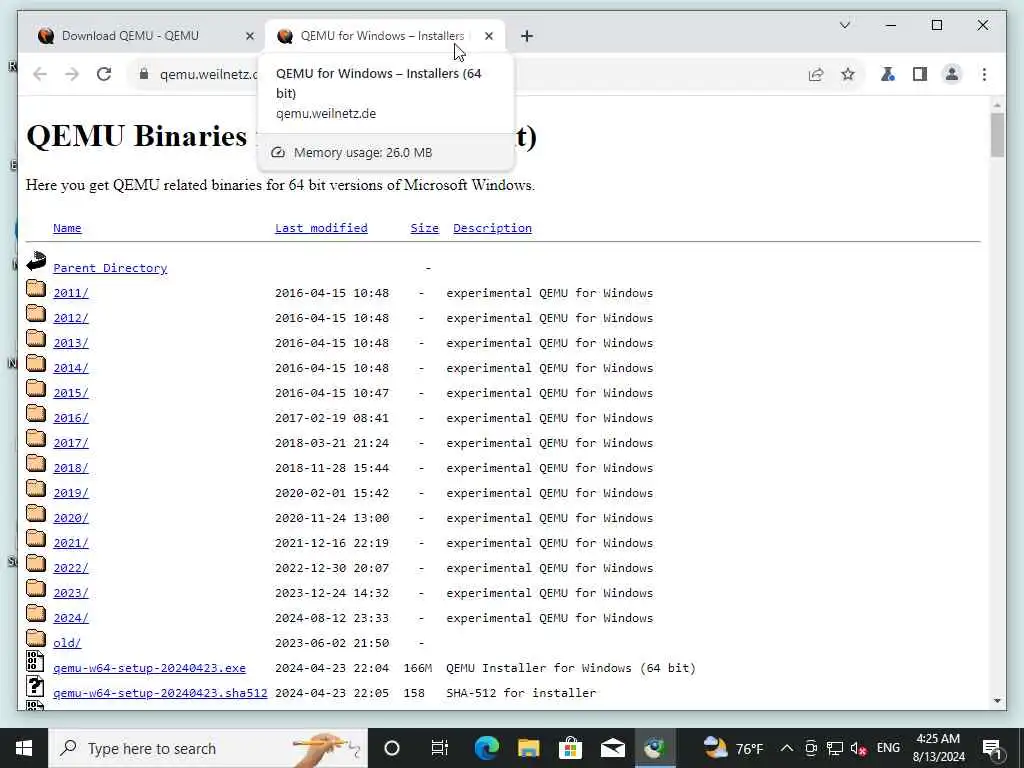Screen dimensions: 1024x768
Task: Click the unknown-file icon beside .sha512
Action: point(35,686)
